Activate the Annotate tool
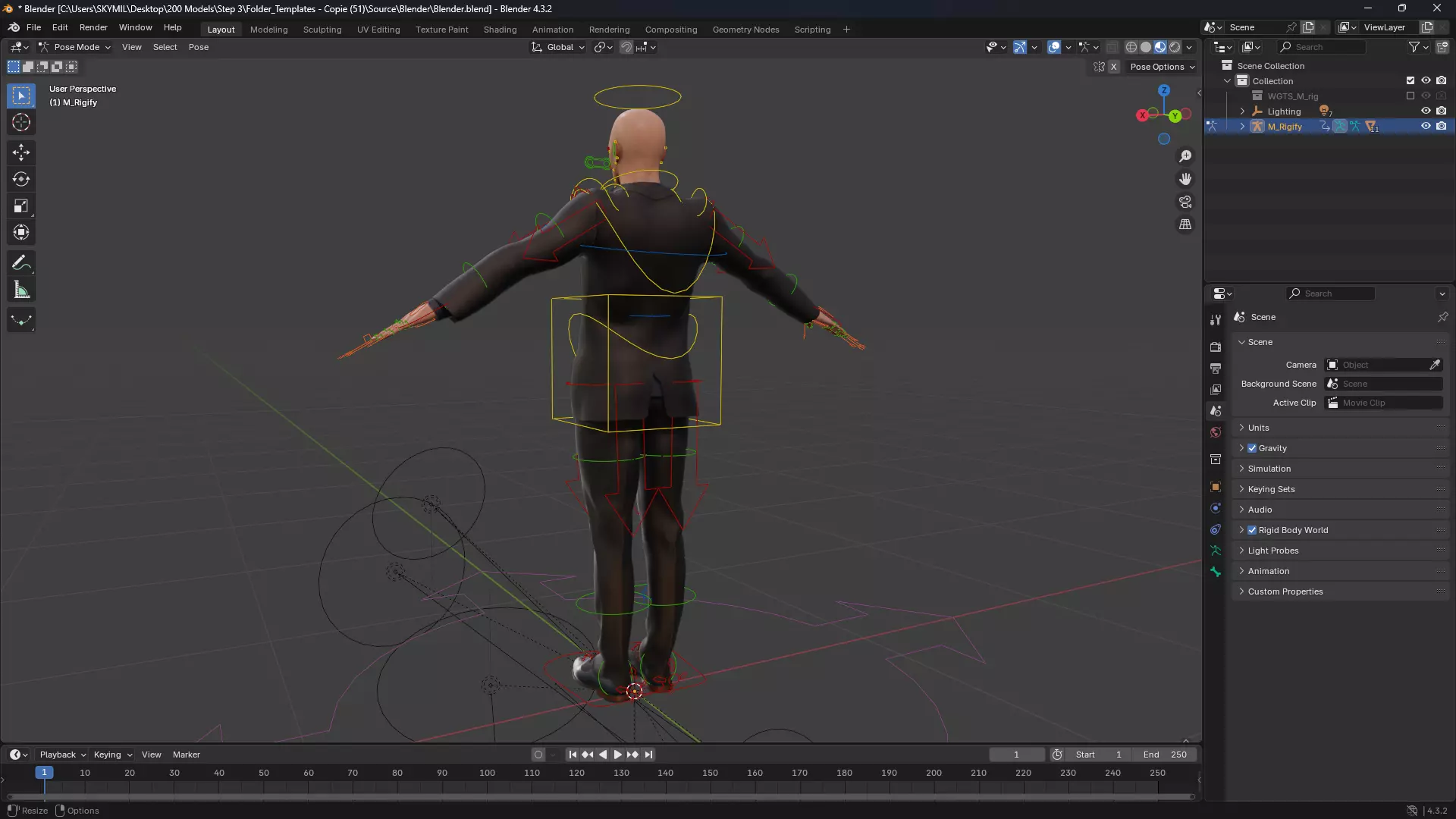The height and width of the screenshot is (819, 1456). (x=21, y=263)
